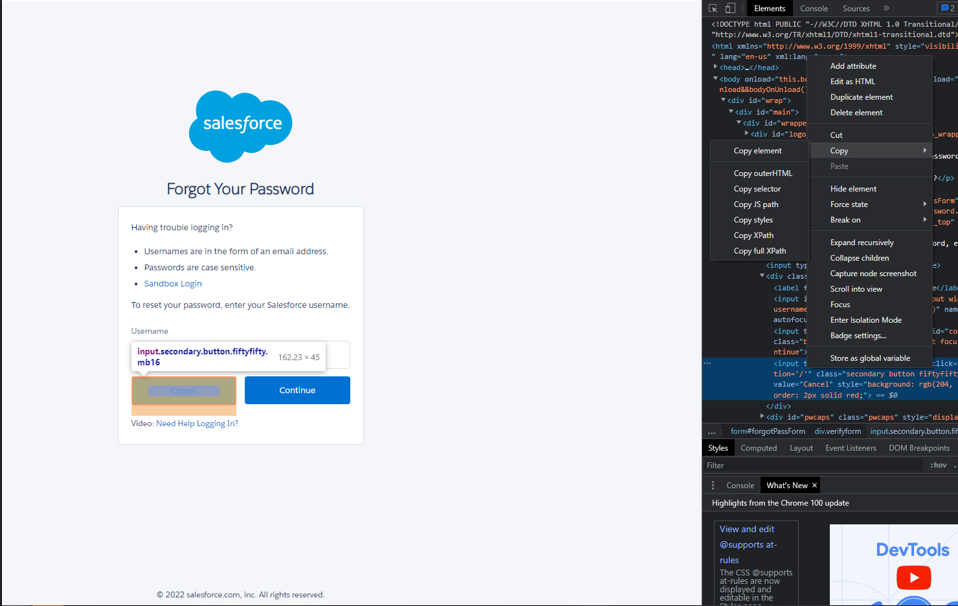Click the Continue button
Screen dimensions: 958x606
298,390
